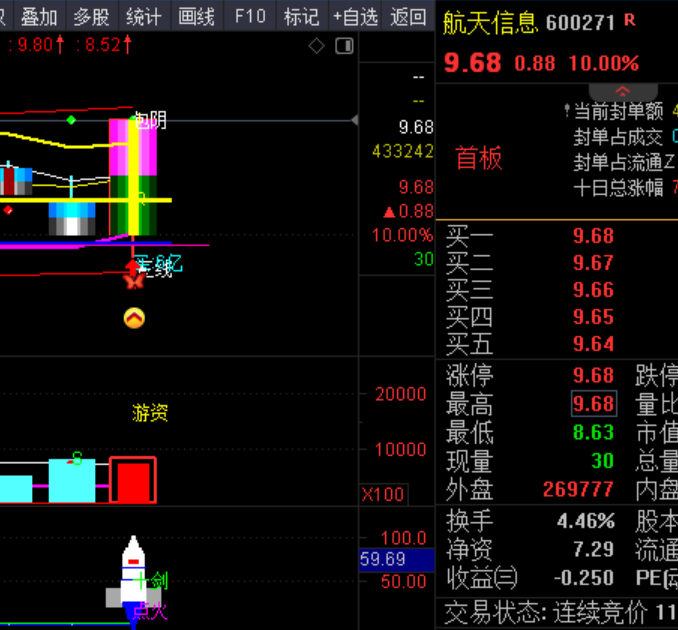Click the 买一 price 9.68
Viewport: 678px width, 630px height.
pyautogui.click(x=593, y=236)
